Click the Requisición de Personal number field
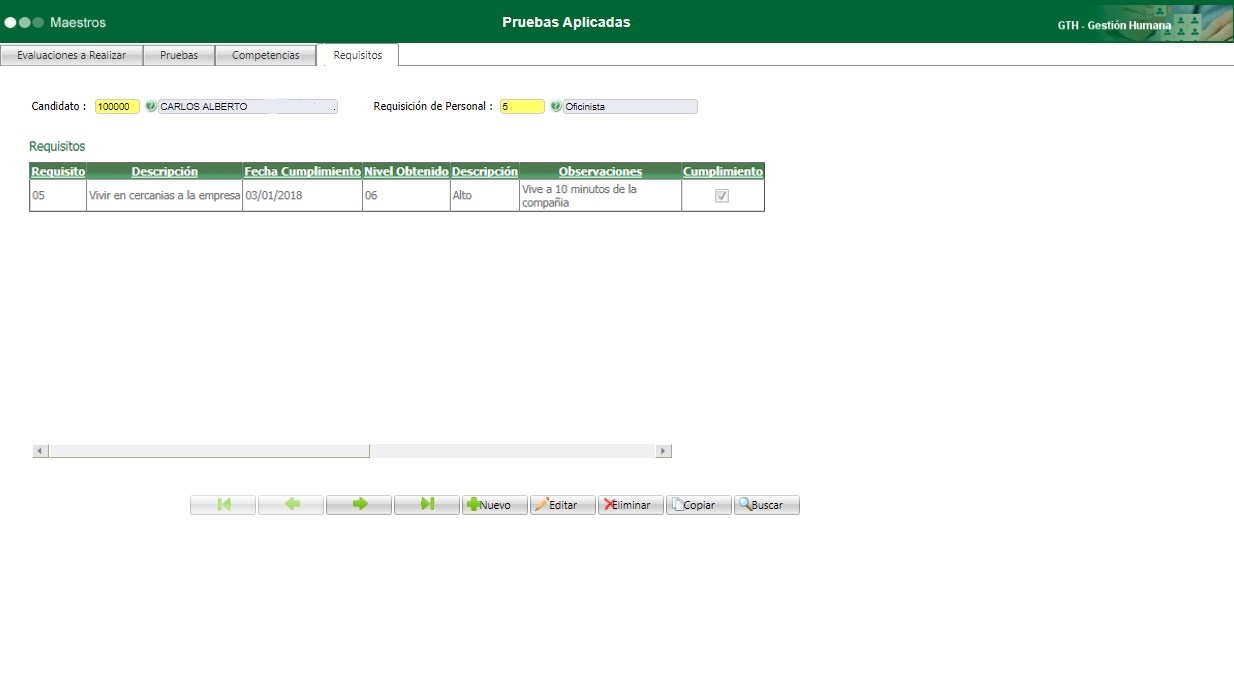The width and height of the screenshot is (1234, 698). [x=522, y=107]
